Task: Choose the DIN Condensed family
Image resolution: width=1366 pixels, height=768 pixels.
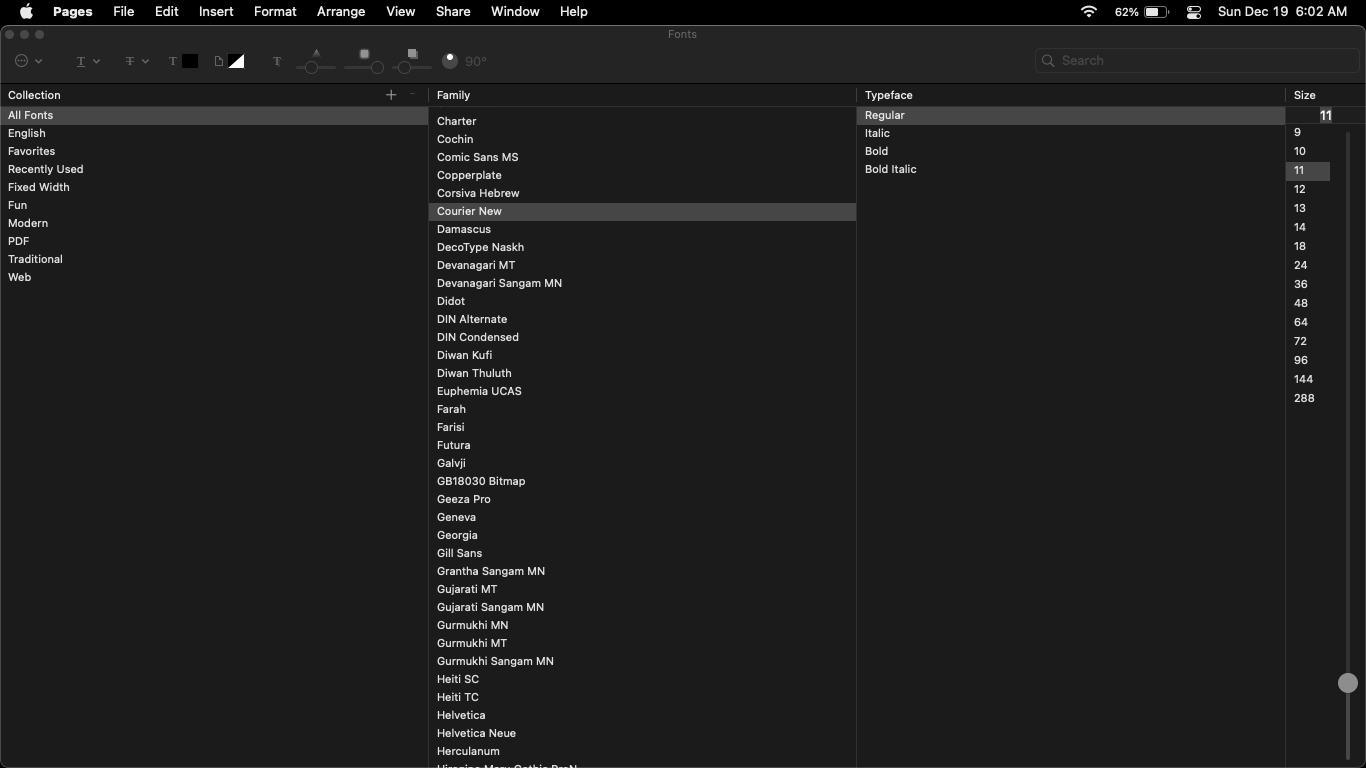Action: [x=642, y=337]
